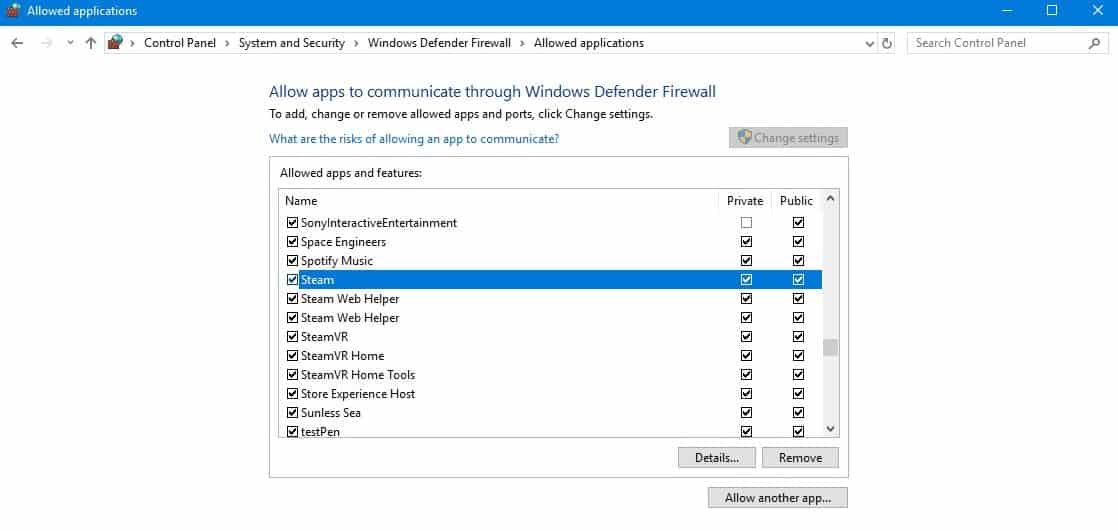The height and width of the screenshot is (531, 1118).
Task: Click the Change settings button
Action: 788,138
